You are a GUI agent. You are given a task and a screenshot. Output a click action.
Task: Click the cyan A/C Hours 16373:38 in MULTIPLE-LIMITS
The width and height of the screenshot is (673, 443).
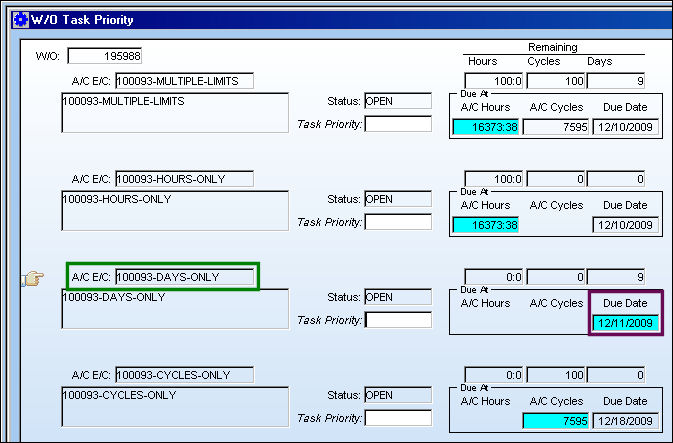(x=486, y=127)
